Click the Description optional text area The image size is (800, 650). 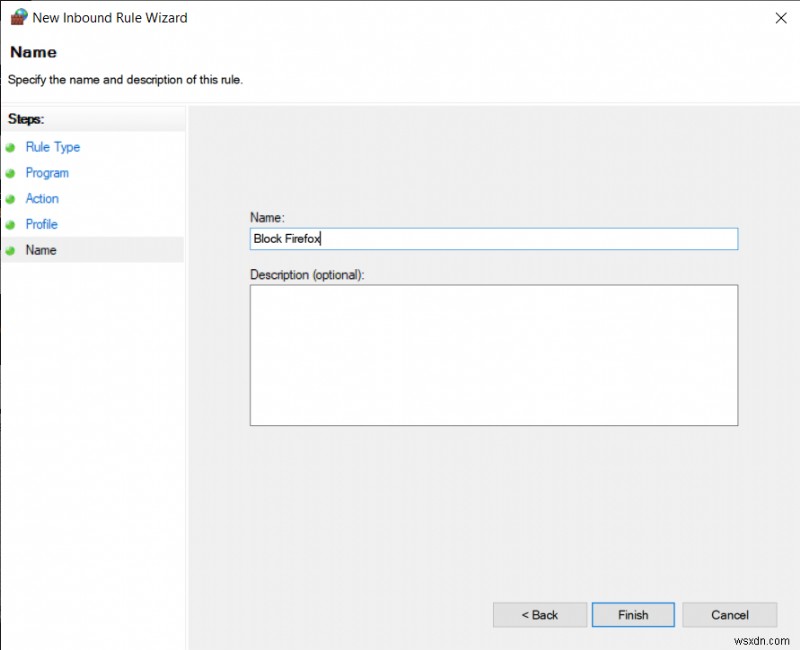(493, 355)
